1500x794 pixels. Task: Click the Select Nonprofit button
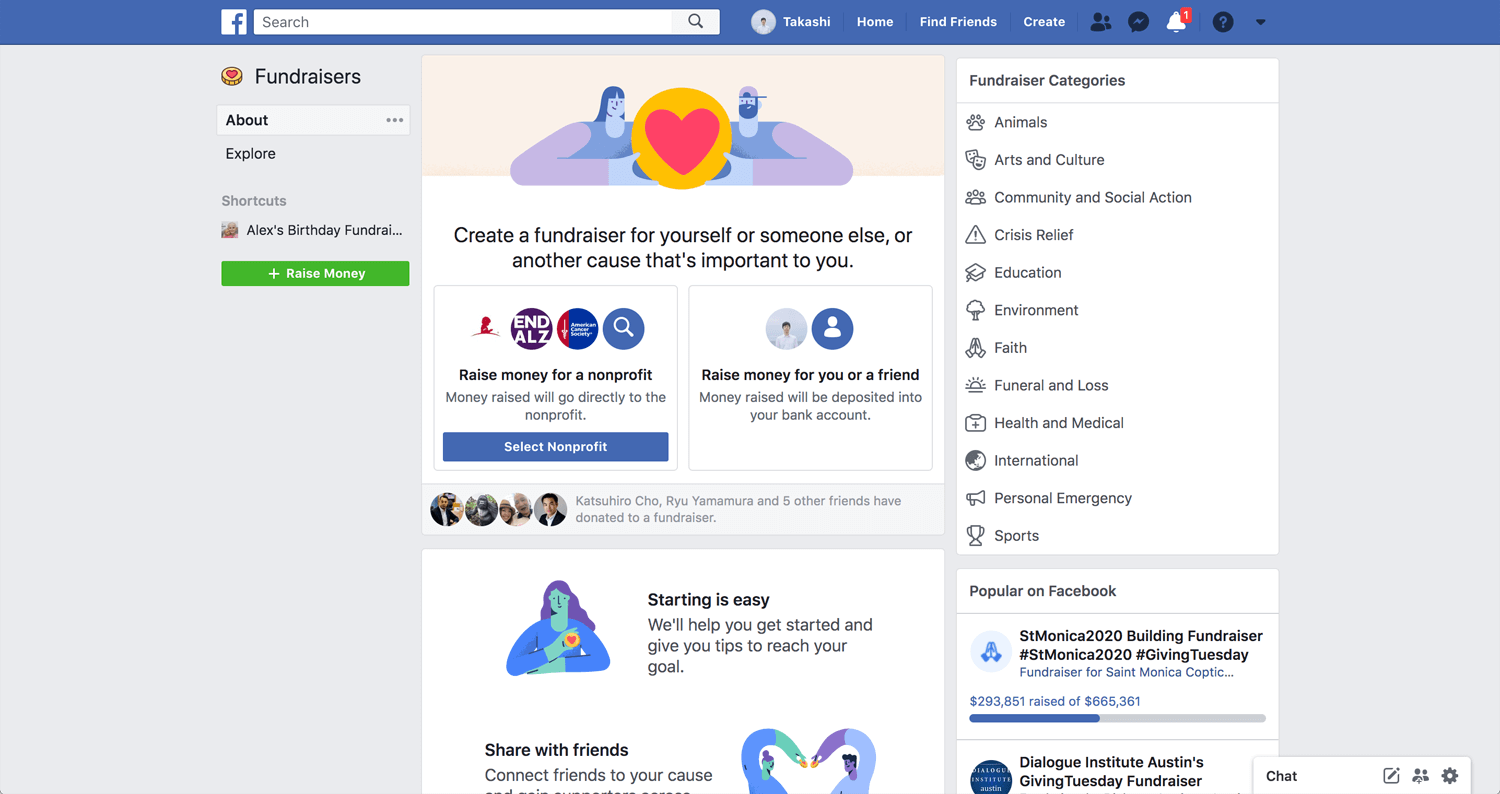pyautogui.click(x=556, y=447)
